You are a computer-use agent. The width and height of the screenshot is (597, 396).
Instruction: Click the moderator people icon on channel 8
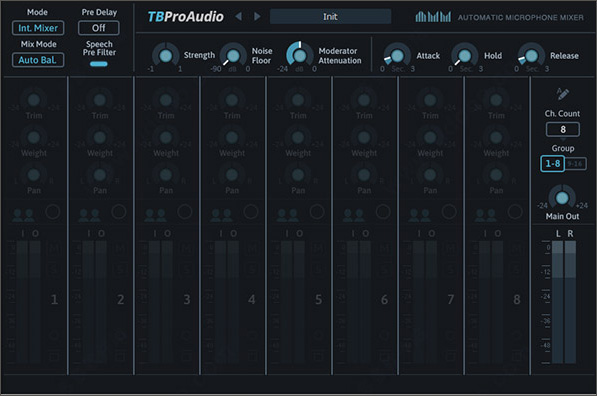point(485,215)
